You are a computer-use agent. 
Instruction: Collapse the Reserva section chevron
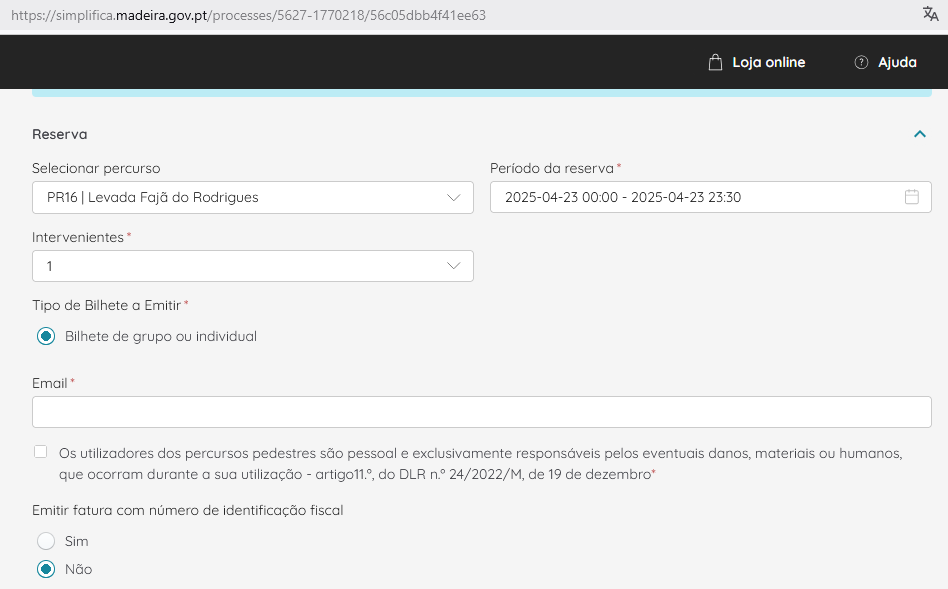point(920,134)
